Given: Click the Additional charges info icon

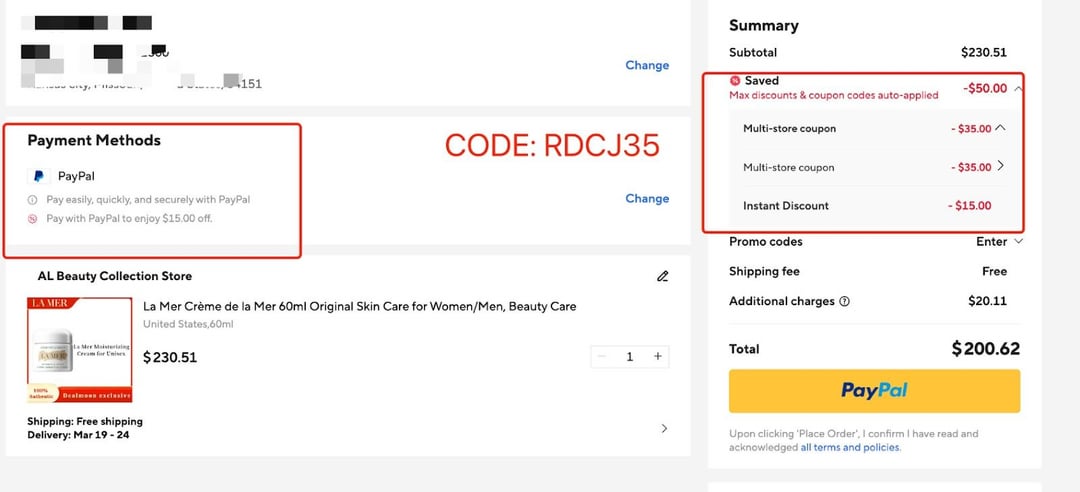Looking at the screenshot, I should point(845,301).
